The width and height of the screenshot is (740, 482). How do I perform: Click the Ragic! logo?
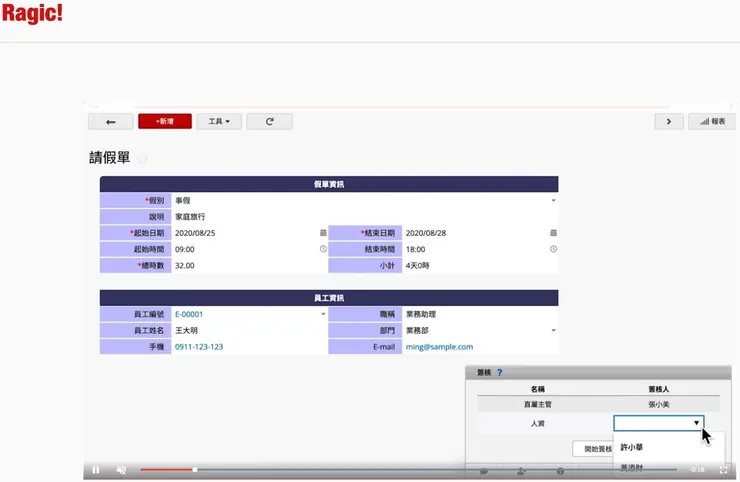pyautogui.click(x=33, y=13)
